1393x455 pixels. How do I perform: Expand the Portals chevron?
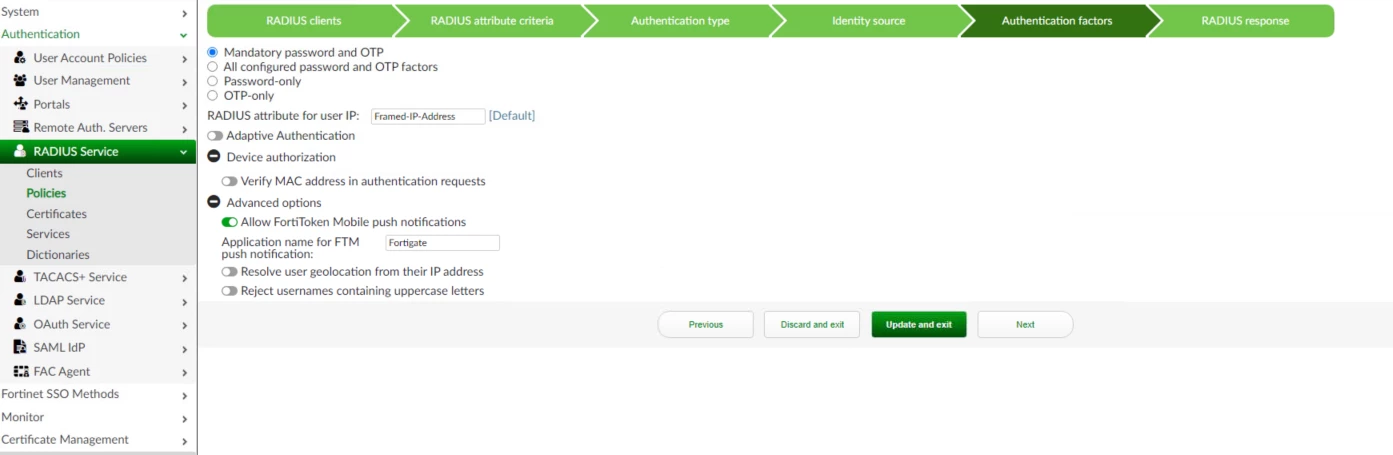185,105
